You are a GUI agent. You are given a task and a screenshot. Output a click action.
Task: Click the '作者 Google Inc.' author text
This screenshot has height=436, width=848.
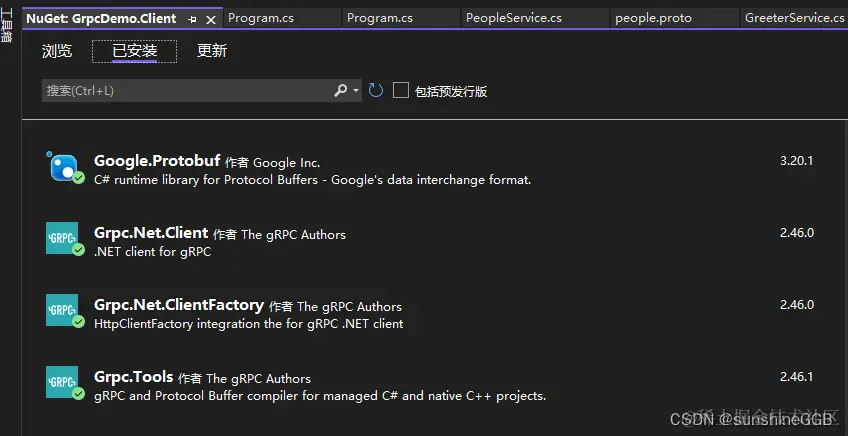coord(273,162)
